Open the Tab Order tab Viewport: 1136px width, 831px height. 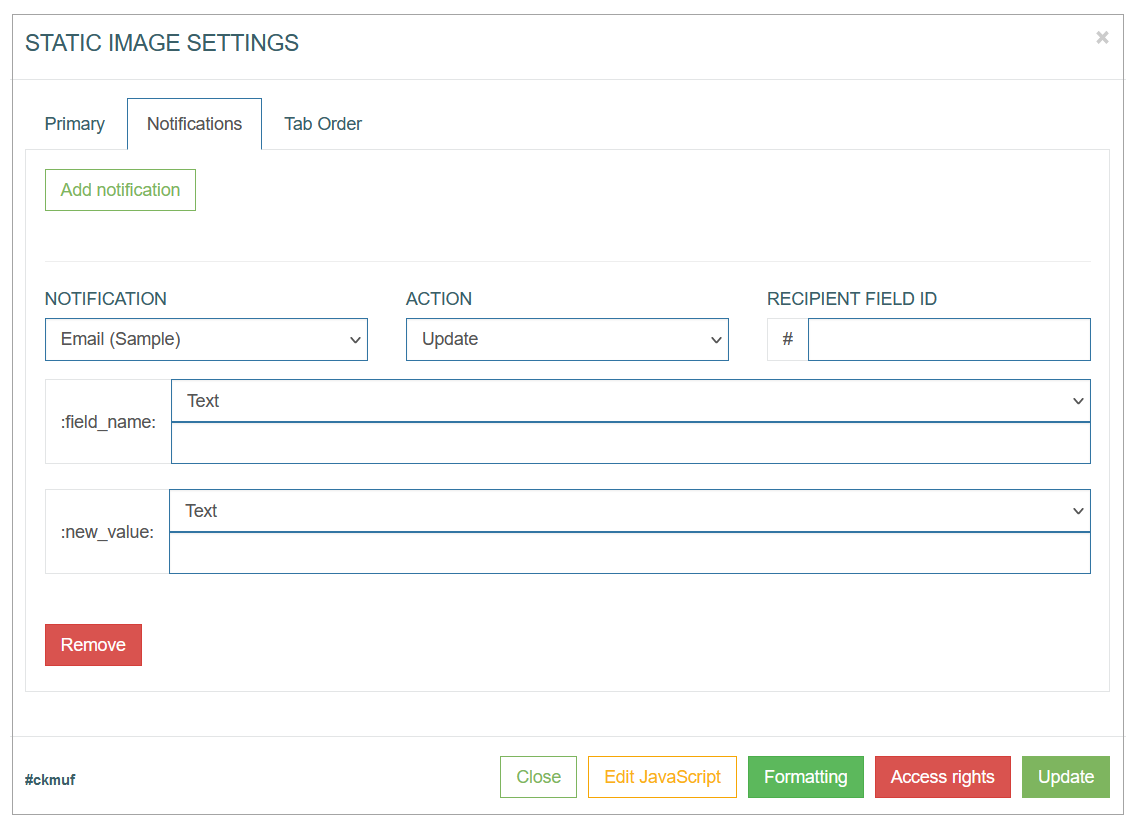(x=322, y=124)
